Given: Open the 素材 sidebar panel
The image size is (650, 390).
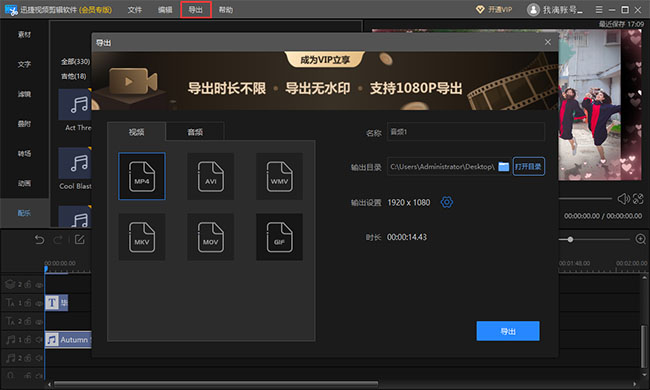Looking at the screenshot, I should click(x=24, y=34).
